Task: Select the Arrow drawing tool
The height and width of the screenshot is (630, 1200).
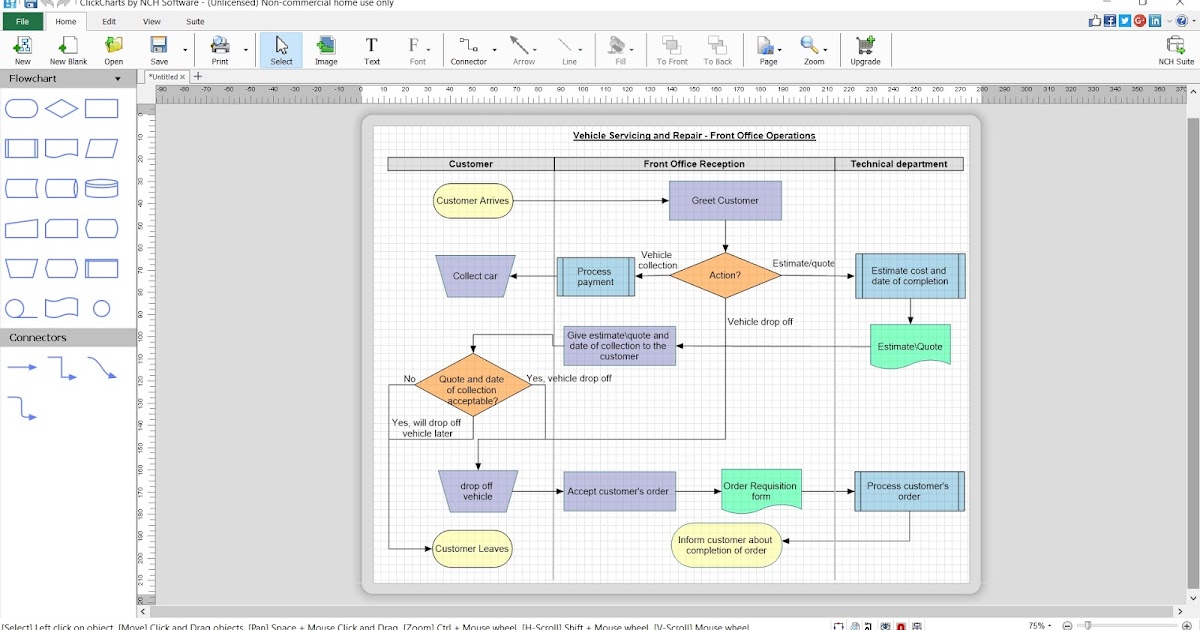Action: 520,47
